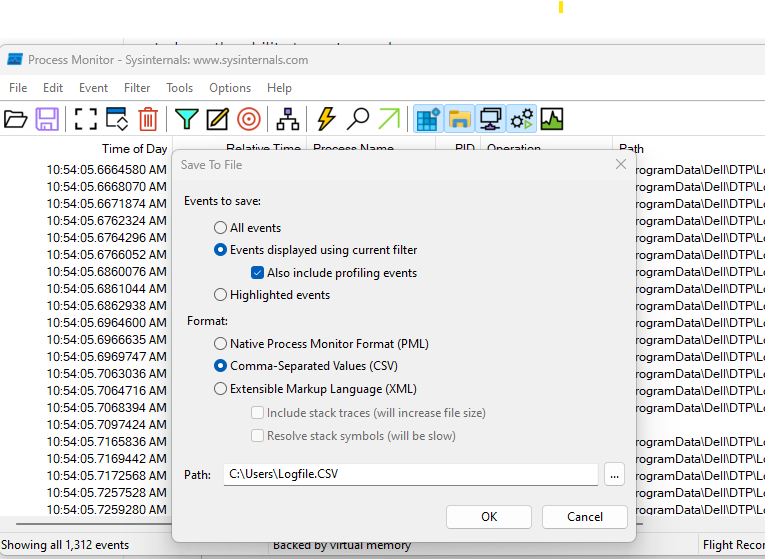
Task: Click the Path column header
Action: [x=631, y=148]
